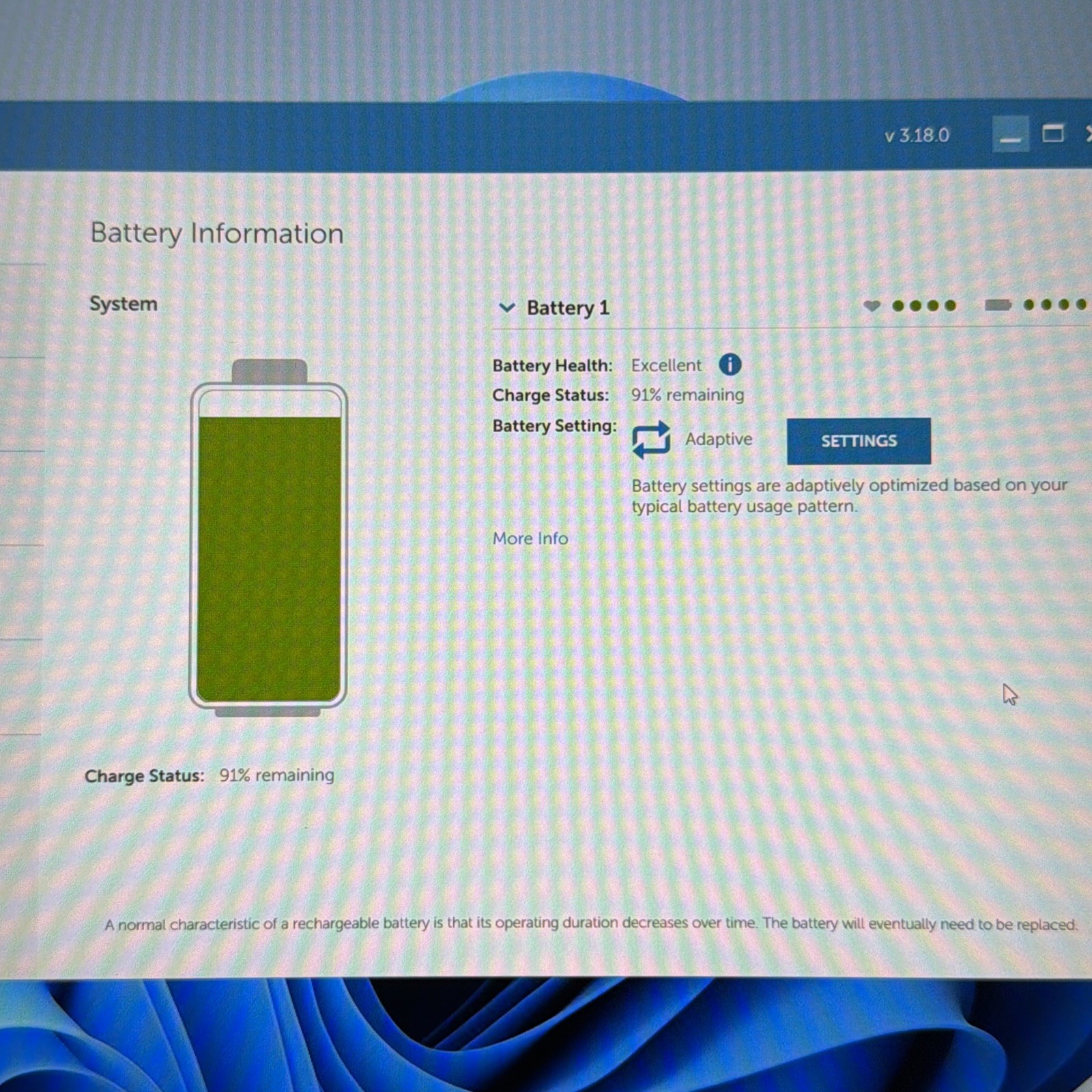Click the 'Adaptive' setting label
Image resolution: width=1092 pixels, height=1092 pixels.
coord(719,439)
